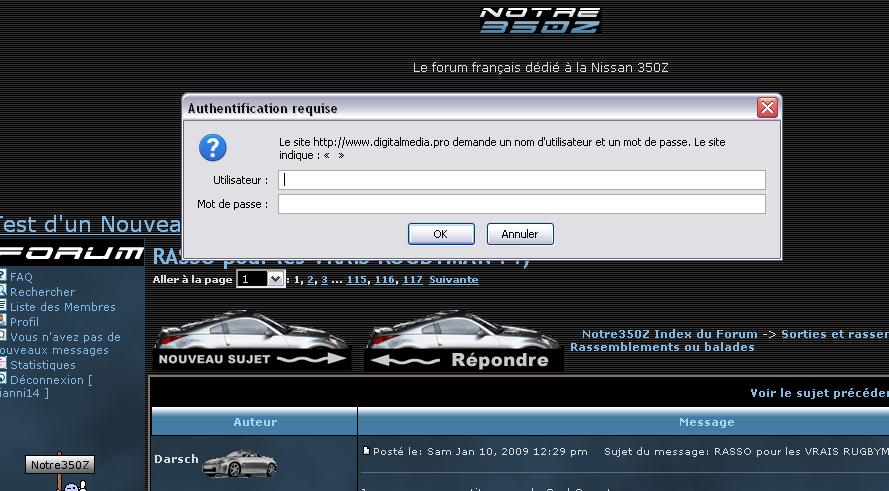Click the NOUVEAU SUJET car button
This screenshot has width=889, height=491.
point(251,345)
